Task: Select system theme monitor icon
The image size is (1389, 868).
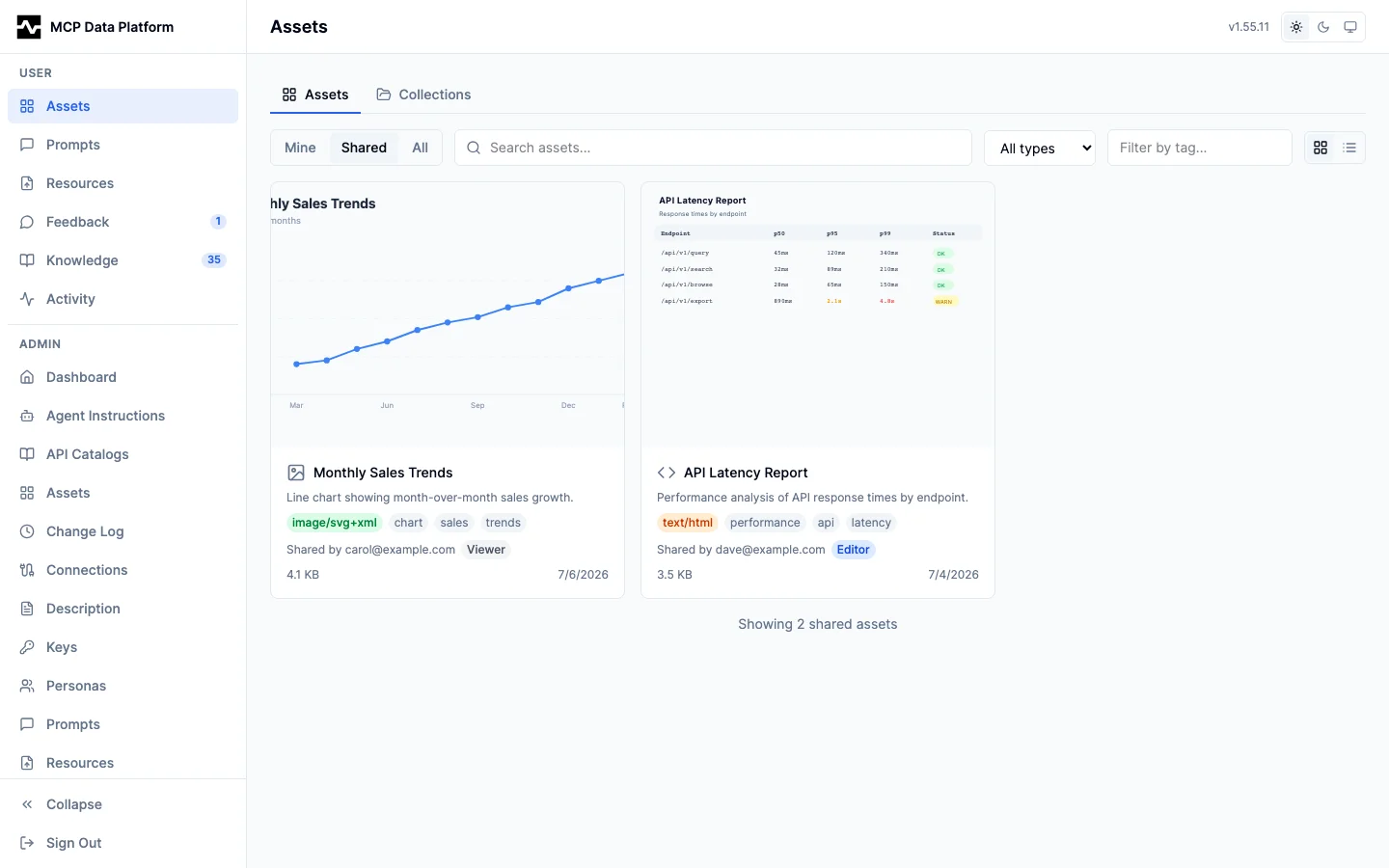Action: (x=1350, y=27)
